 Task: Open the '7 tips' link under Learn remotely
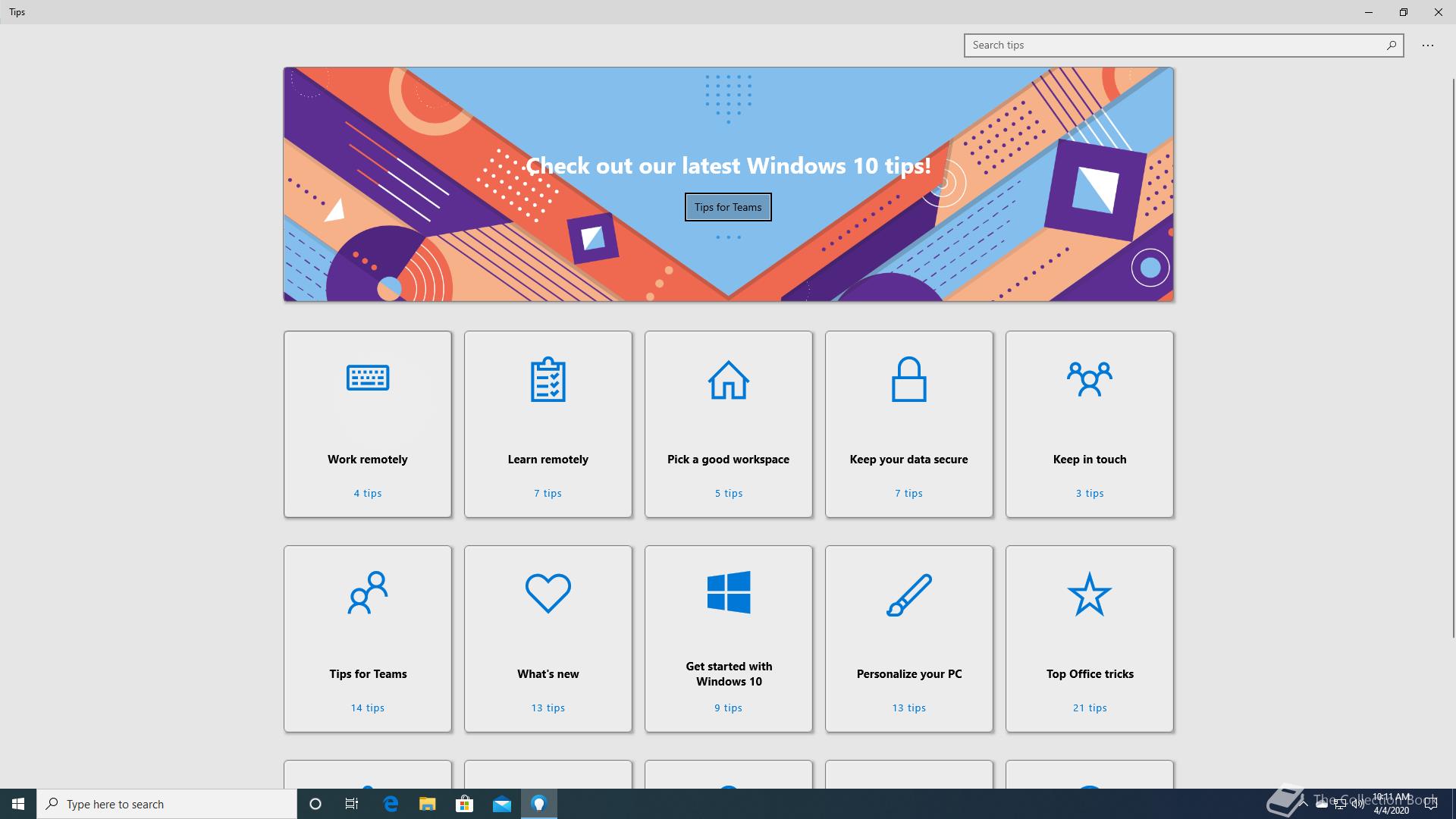point(548,493)
